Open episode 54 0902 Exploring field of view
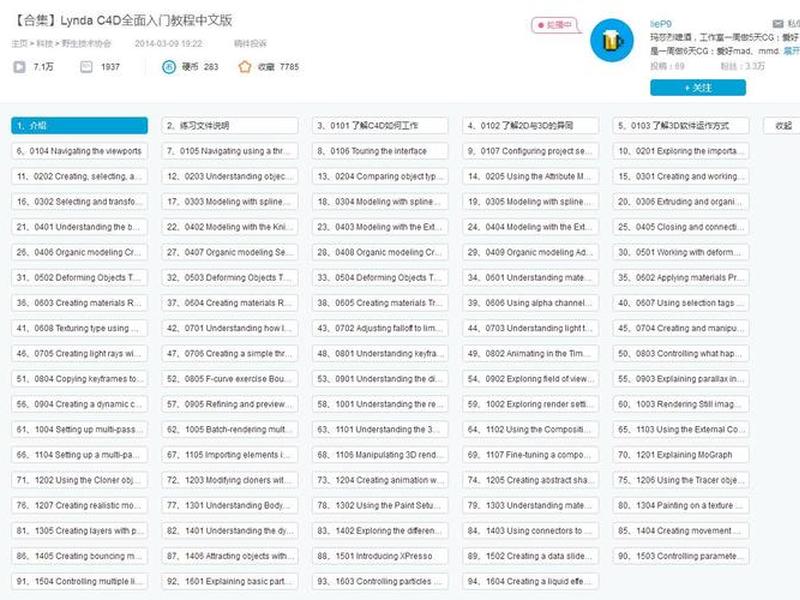800x600 pixels. coord(531,379)
